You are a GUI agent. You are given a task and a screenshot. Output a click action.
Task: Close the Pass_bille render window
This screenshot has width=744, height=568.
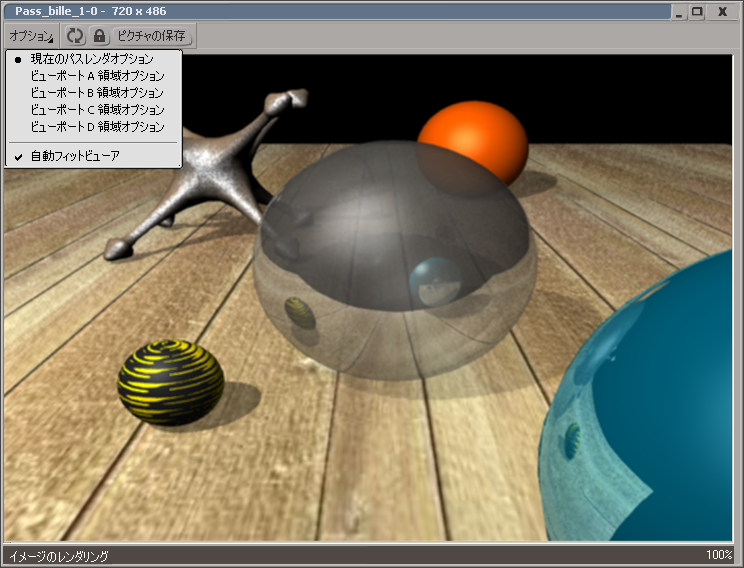click(x=722, y=12)
